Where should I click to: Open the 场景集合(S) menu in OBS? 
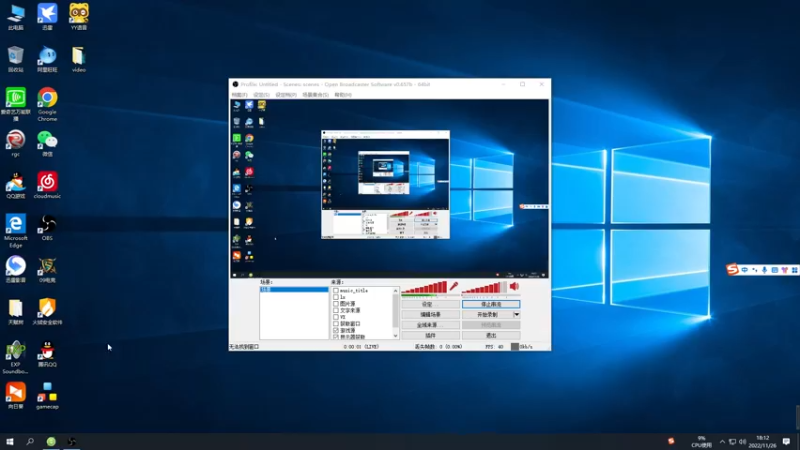[x=315, y=95]
